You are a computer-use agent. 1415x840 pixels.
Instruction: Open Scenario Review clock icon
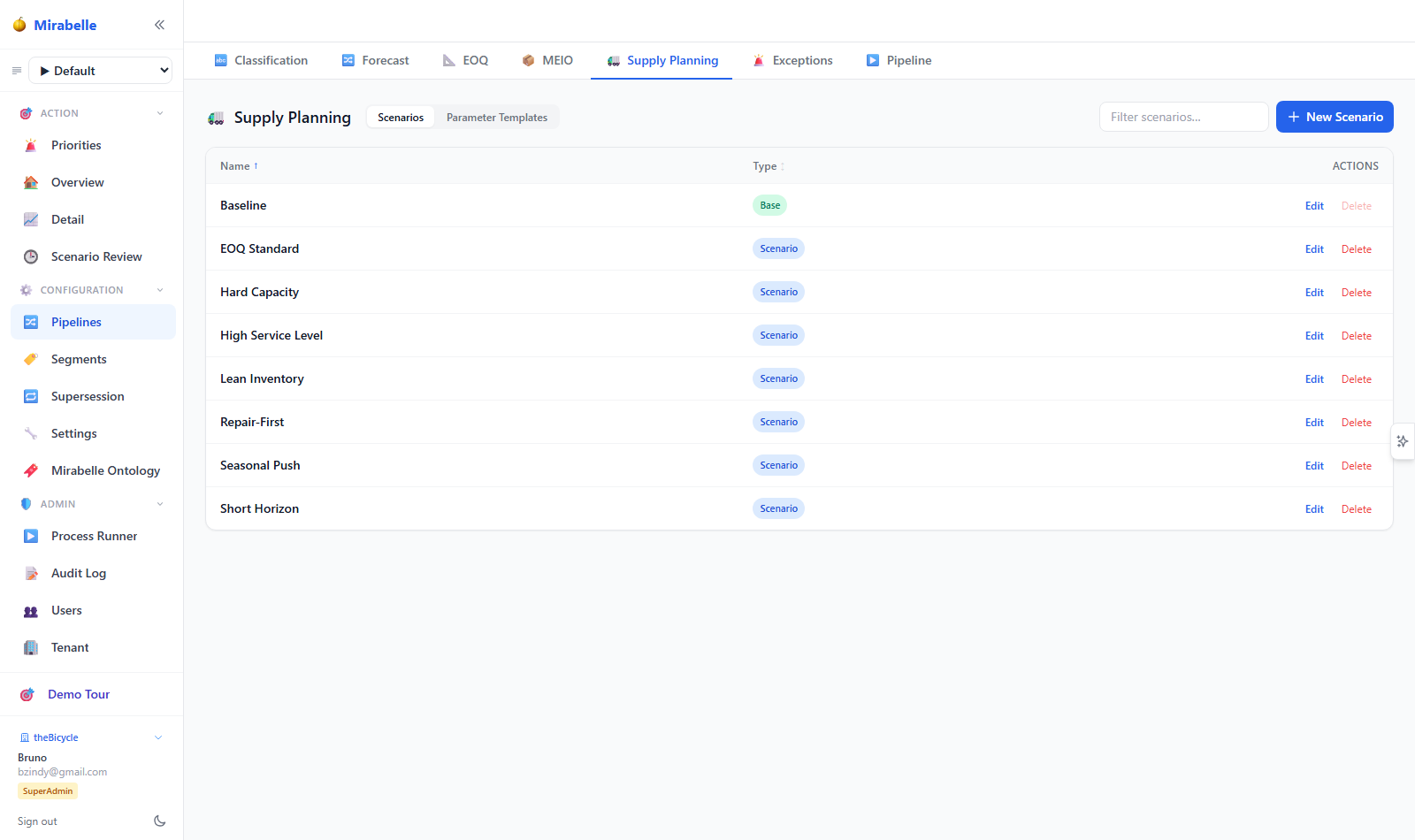coord(31,257)
